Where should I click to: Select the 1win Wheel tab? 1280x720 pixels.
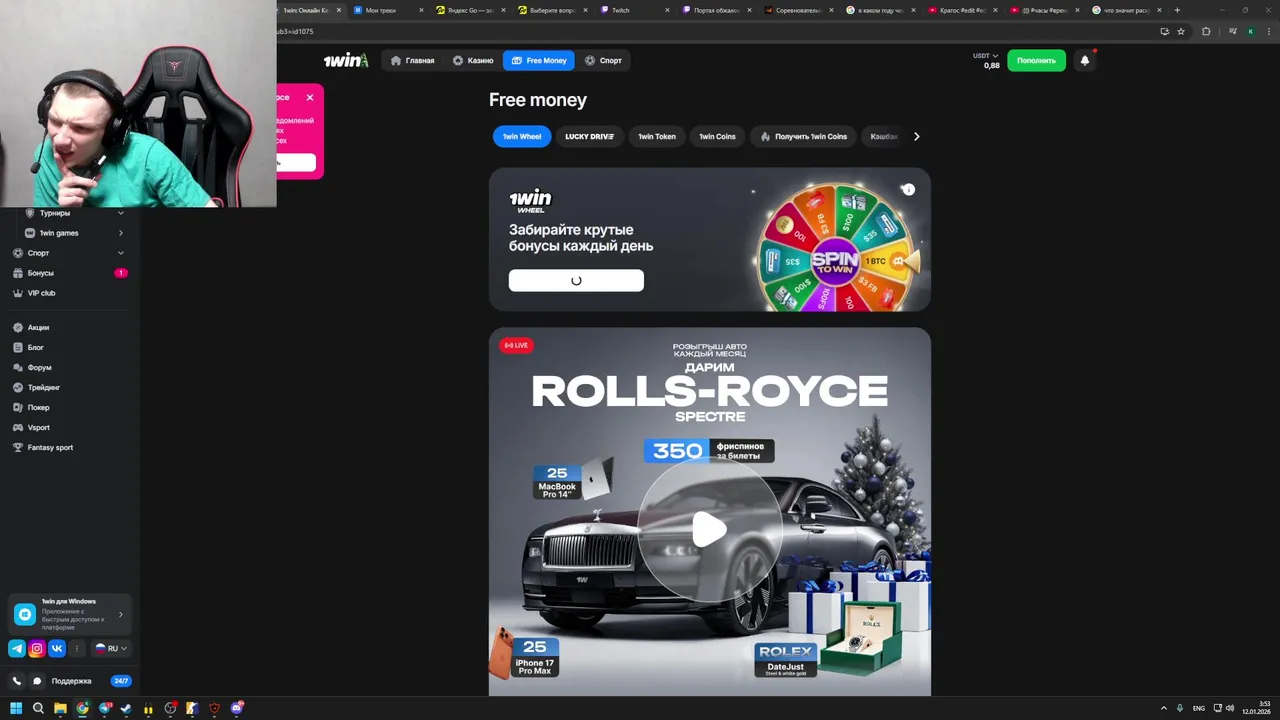(x=522, y=137)
